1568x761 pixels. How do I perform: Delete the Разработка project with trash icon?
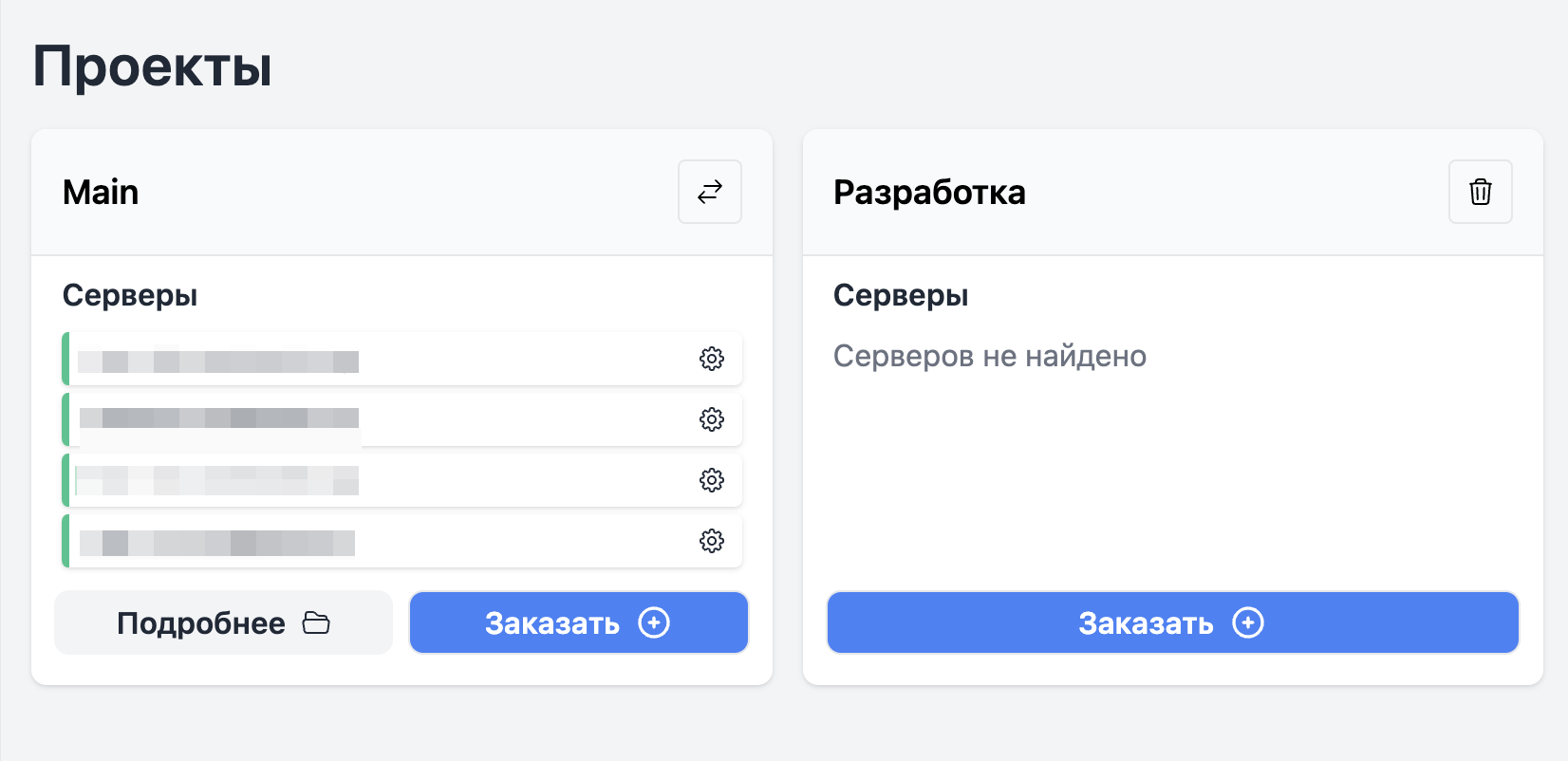pyautogui.click(x=1480, y=192)
